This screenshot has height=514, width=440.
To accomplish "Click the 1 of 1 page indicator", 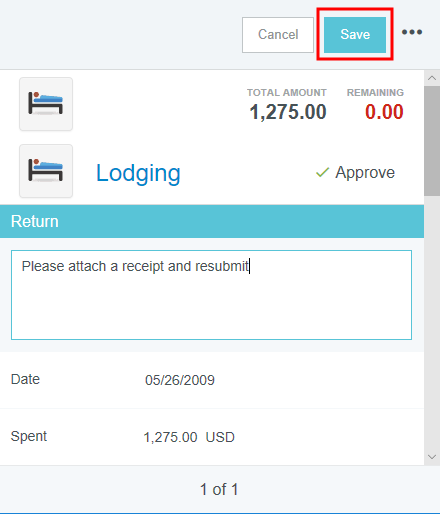I will [219, 489].
